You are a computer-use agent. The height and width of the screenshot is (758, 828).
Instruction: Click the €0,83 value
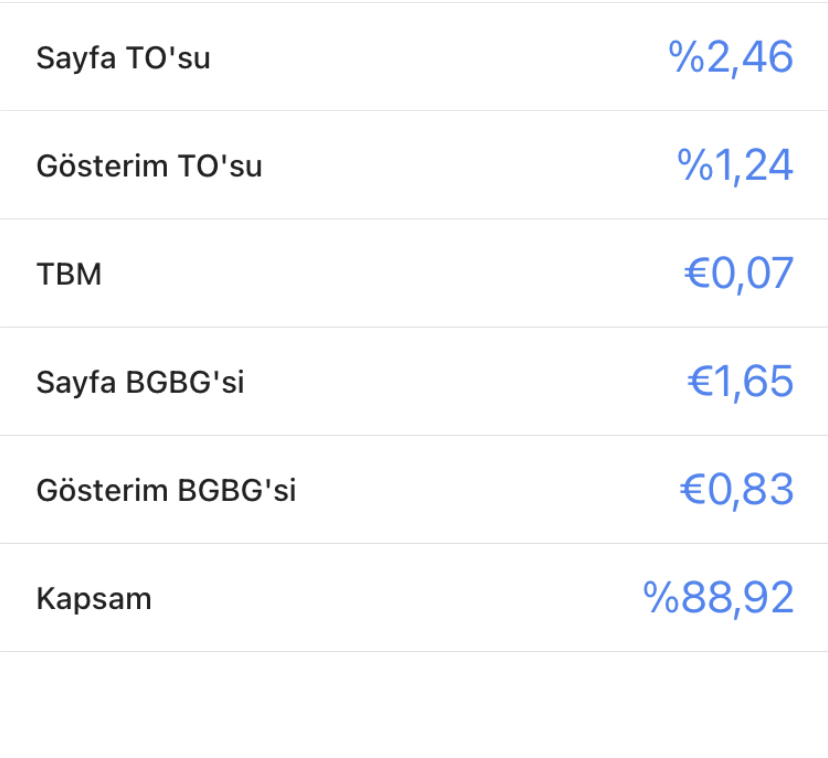click(x=737, y=490)
